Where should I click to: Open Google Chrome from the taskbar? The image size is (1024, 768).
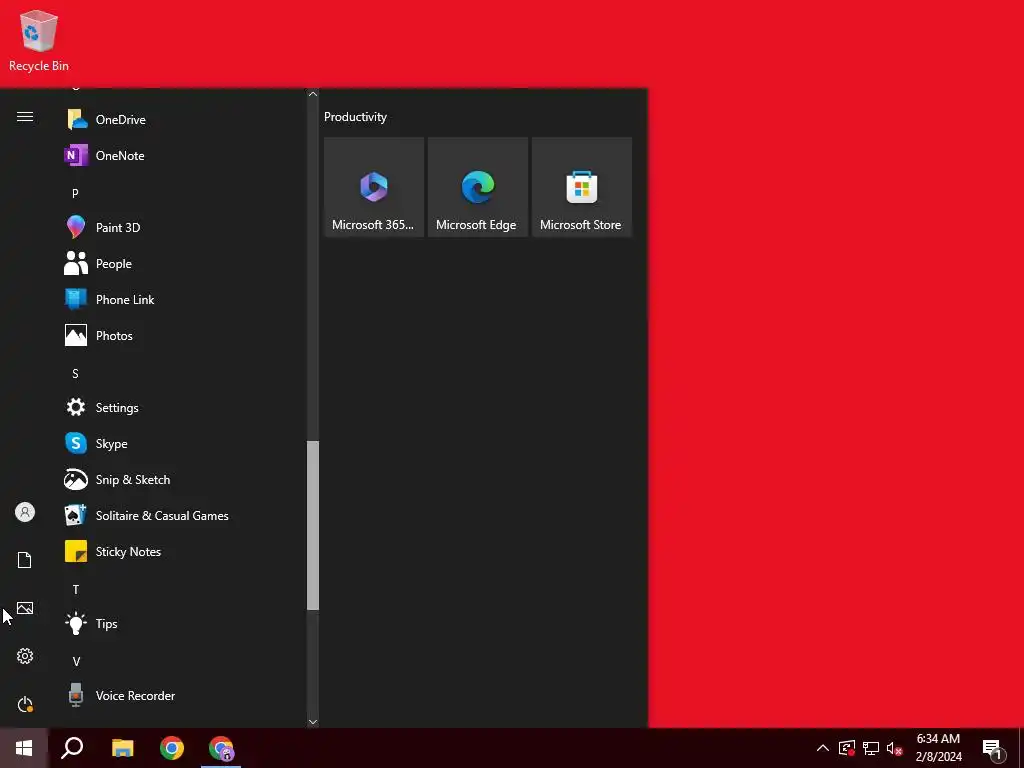(172, 748)
